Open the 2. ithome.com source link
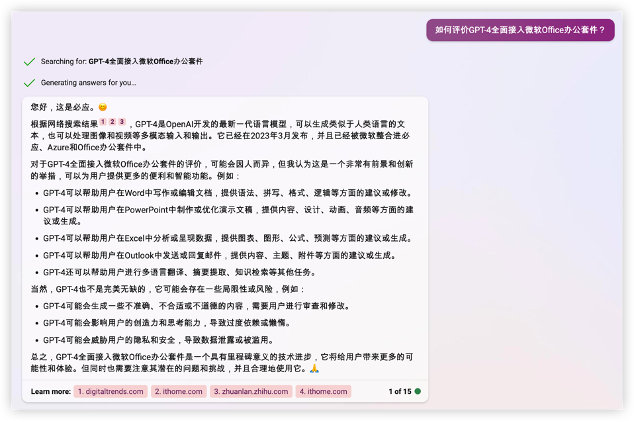 coord(179,391)
